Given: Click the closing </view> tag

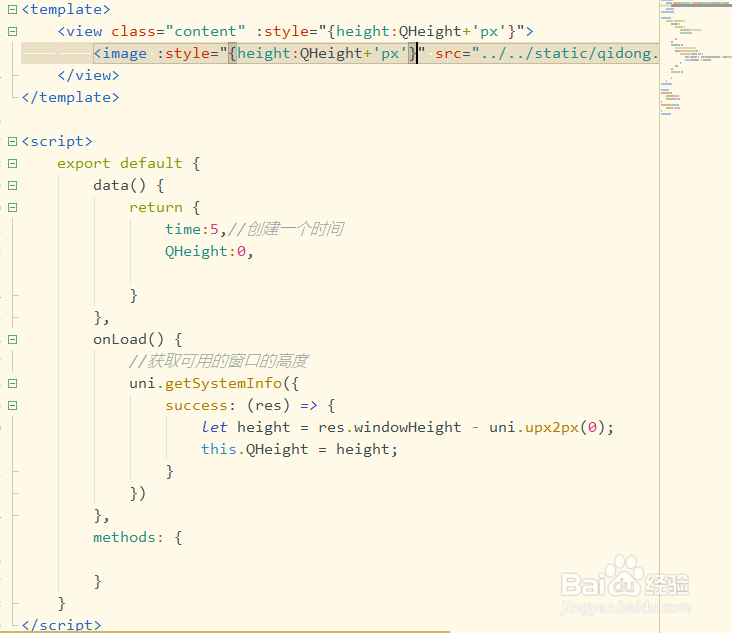Looking at the screenshot, I should pos(88,75).
